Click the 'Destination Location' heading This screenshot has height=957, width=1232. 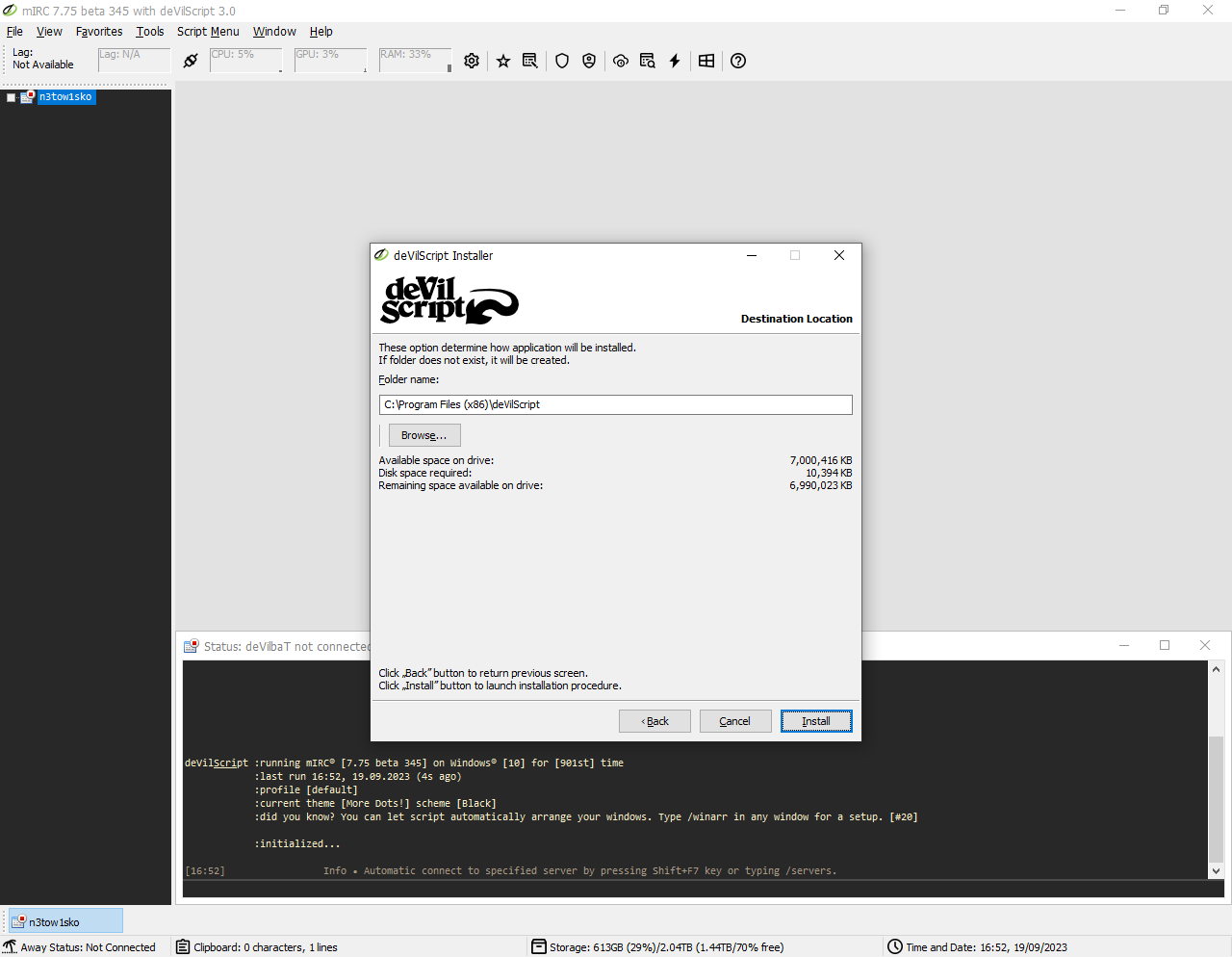[x=797, y=319]
